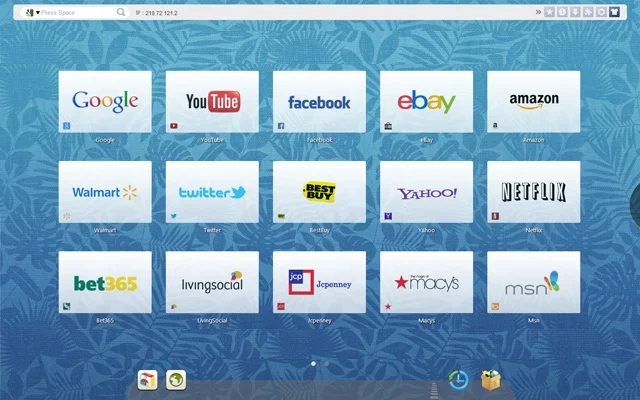The height and width of the screenshot is (400, 640).
Task: Select the first white page dot
Action: pos(313,364)
